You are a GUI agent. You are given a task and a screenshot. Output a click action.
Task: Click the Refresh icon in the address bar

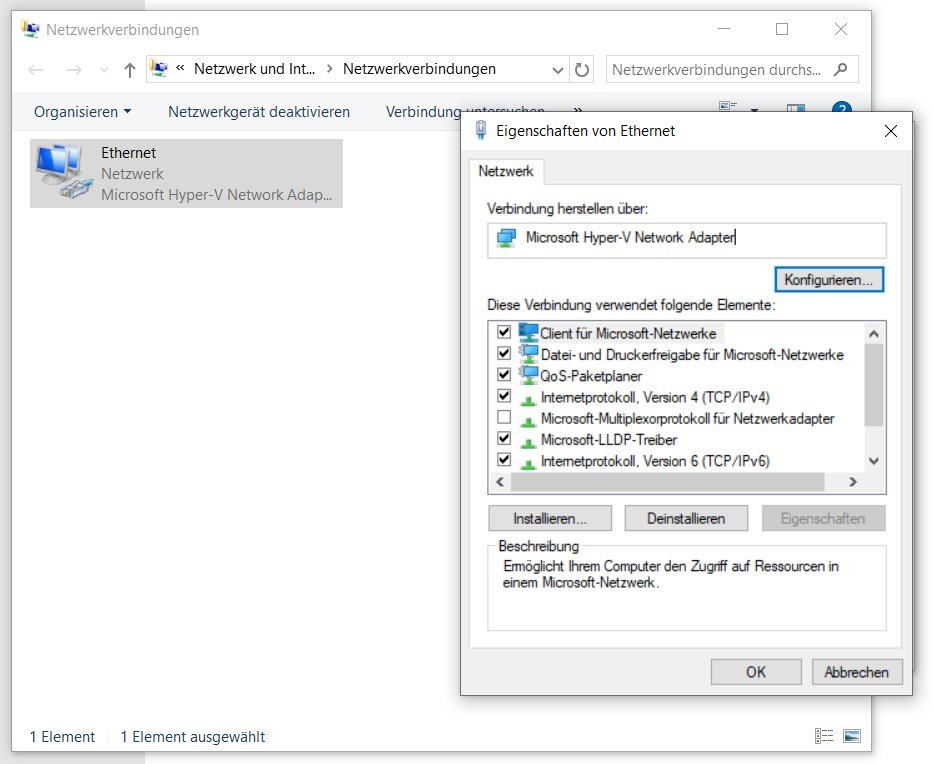582,70
